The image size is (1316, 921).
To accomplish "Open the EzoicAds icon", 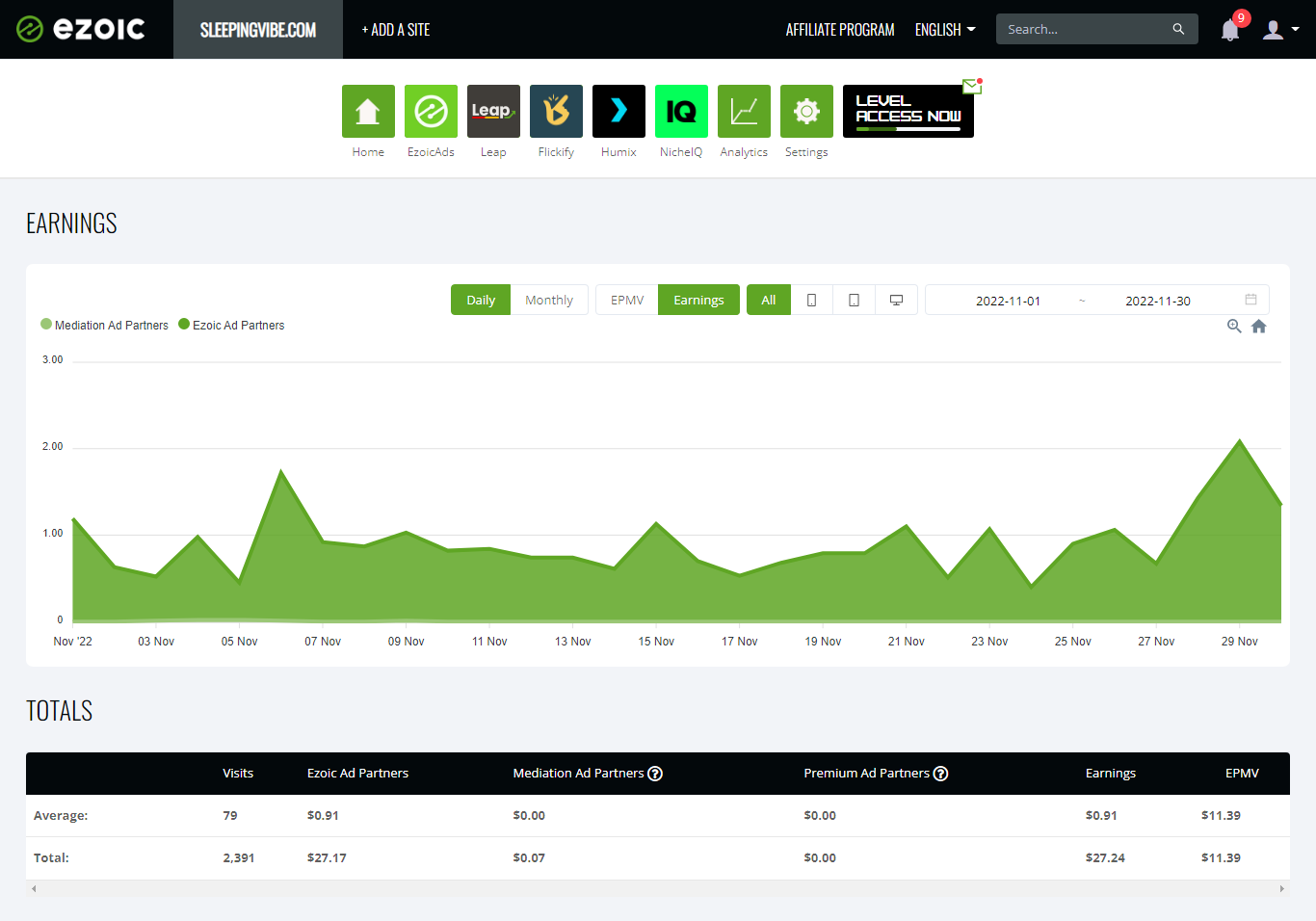I will (431, 111).
